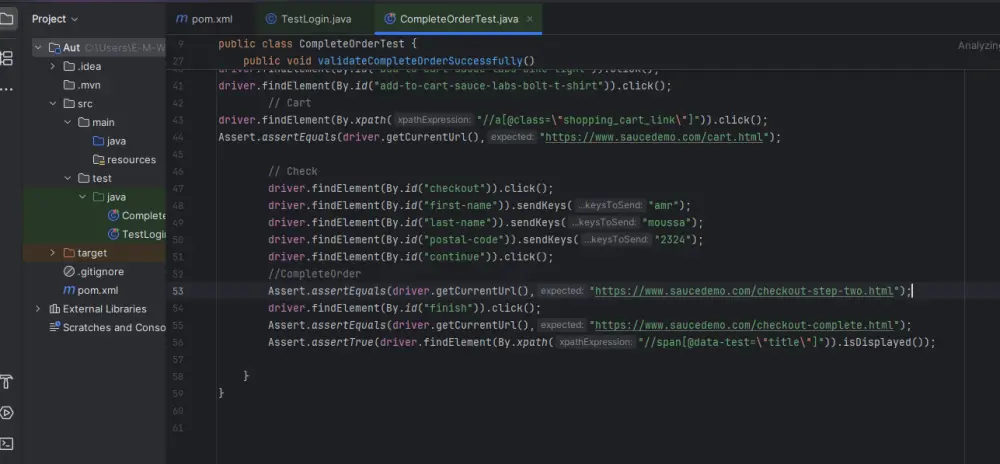This screenshot has width=1000, height=464.
Task: Expand External Libraries node
Action: (38, 308)
